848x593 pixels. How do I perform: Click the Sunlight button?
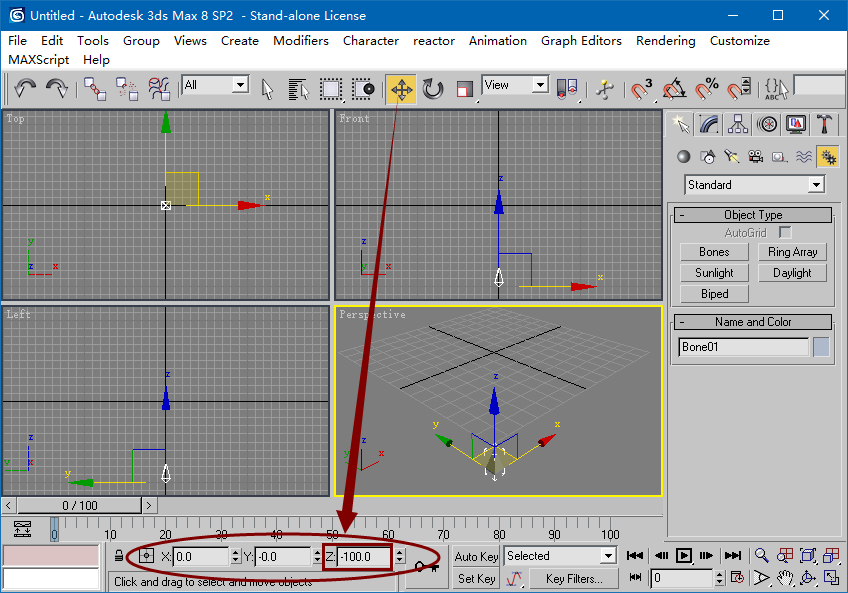tap(714, 273)
